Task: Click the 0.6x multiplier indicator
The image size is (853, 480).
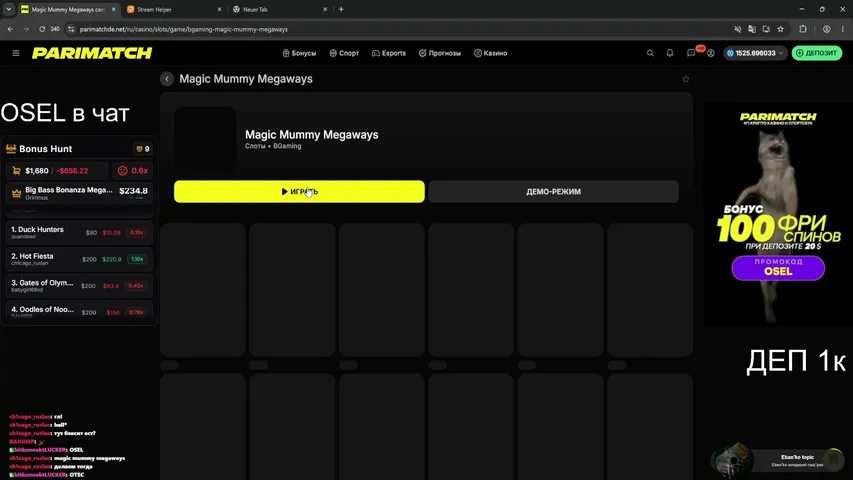Action: (x=133, y=171)
